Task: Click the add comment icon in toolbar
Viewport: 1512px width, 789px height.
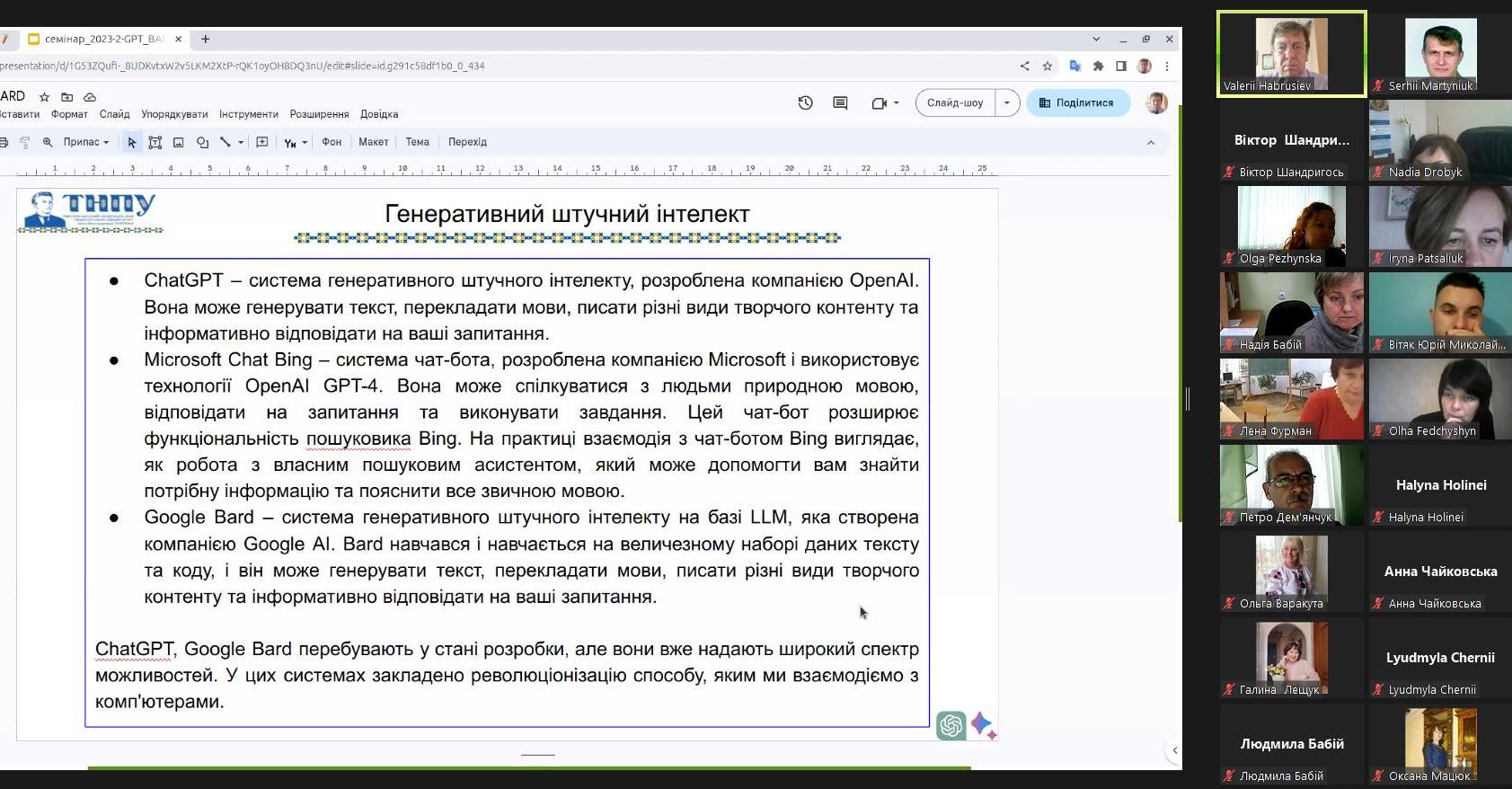Action: [262, 142]
